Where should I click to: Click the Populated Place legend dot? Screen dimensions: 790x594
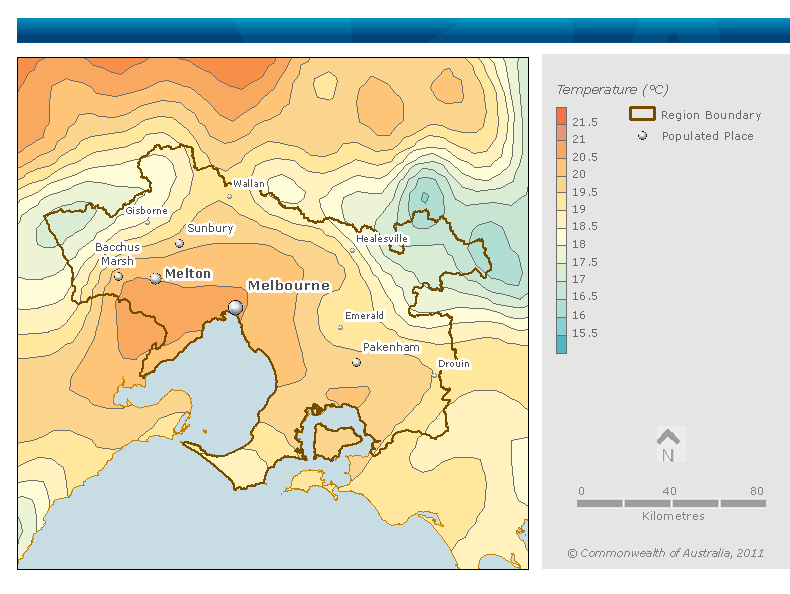click(642, 136)
